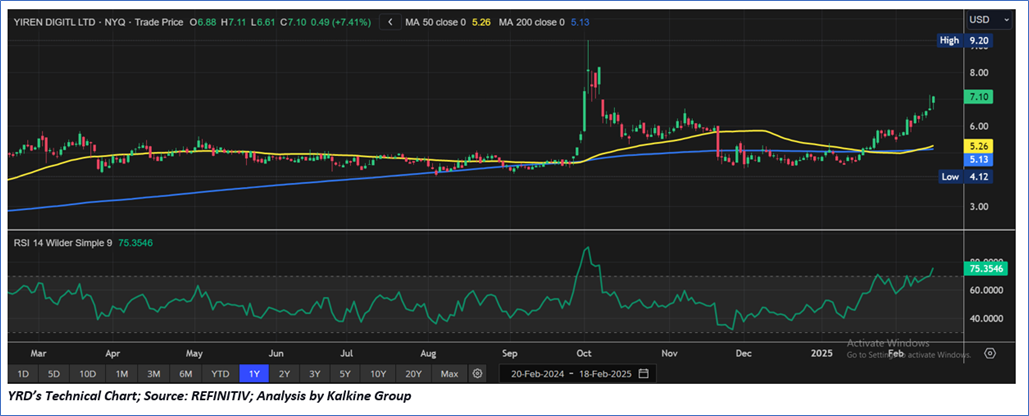1029x416 pixels.
Task: Select the 10Y time range
Action: point(380,373)
